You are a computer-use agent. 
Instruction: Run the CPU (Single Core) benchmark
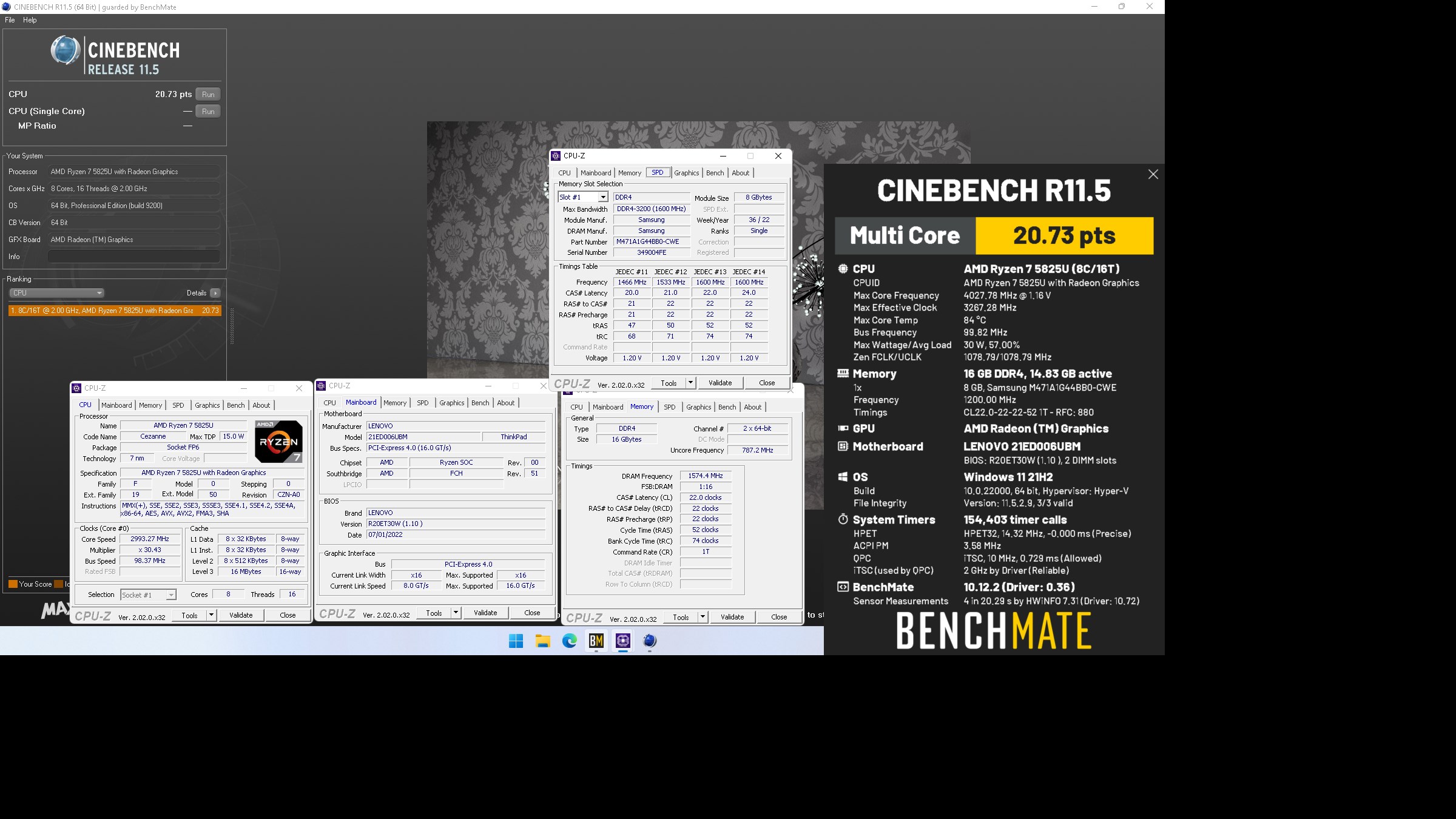point(208,112)
